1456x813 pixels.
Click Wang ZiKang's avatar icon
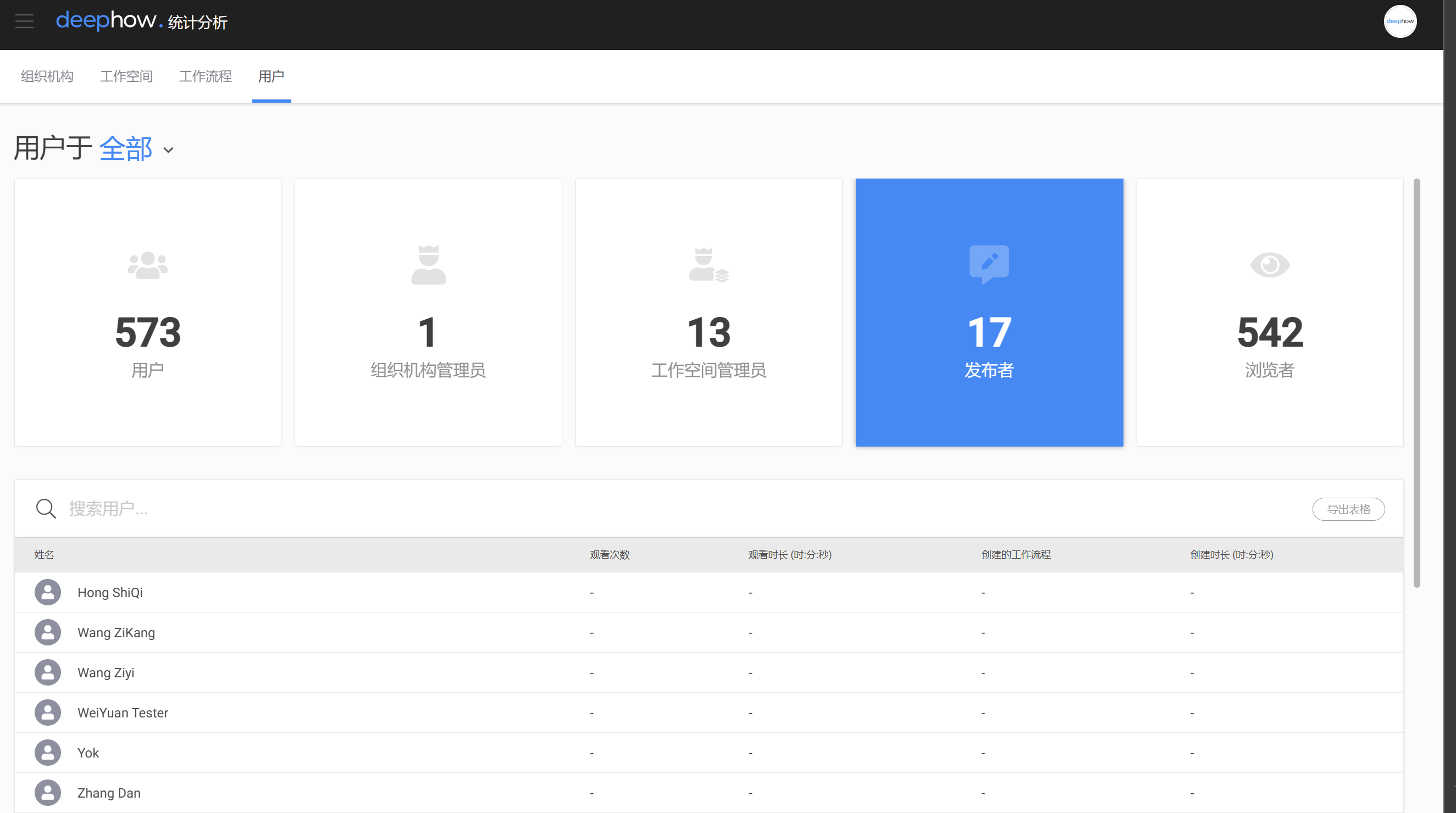[x=47, y=632]
